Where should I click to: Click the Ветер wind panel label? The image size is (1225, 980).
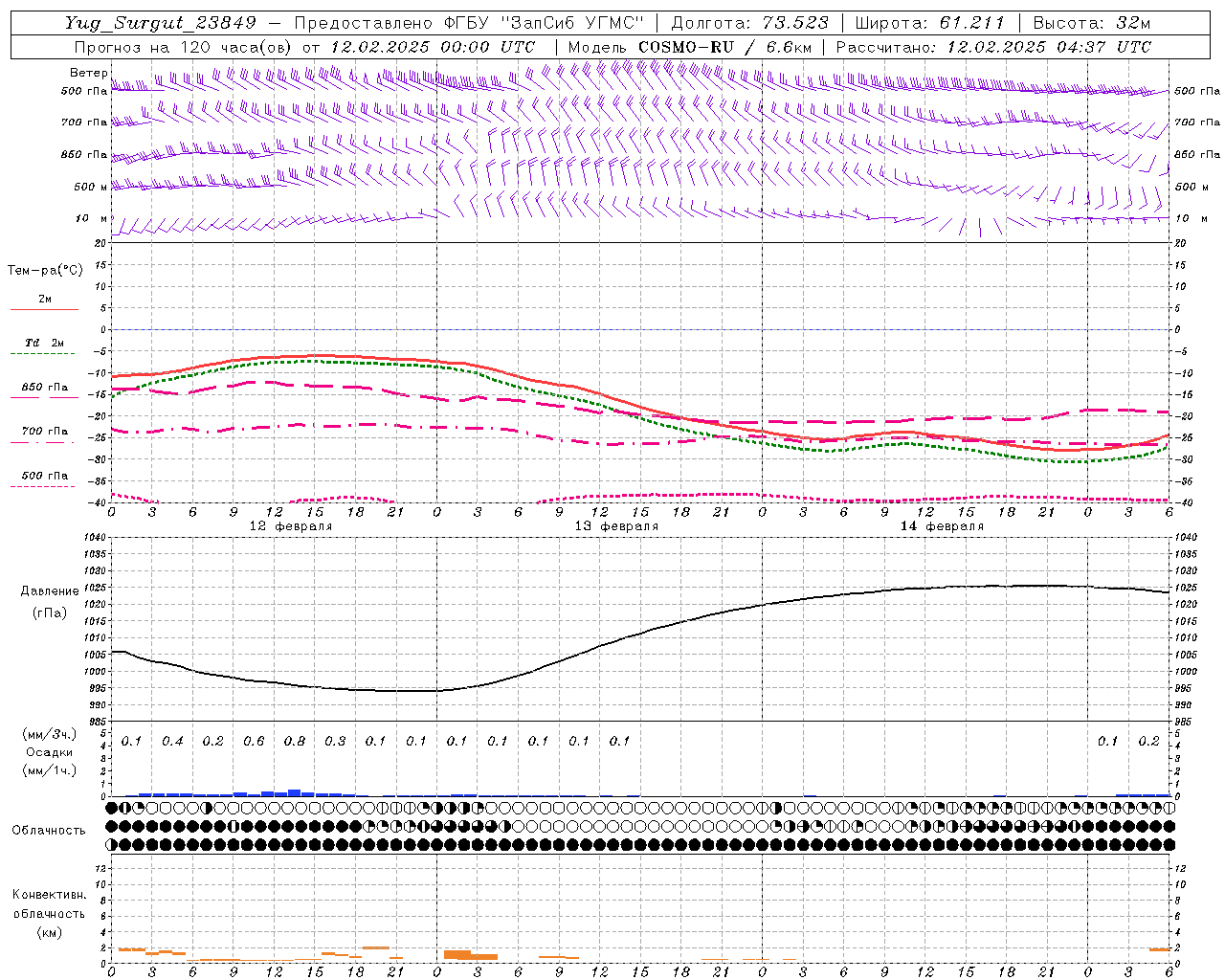click(88, 73)
